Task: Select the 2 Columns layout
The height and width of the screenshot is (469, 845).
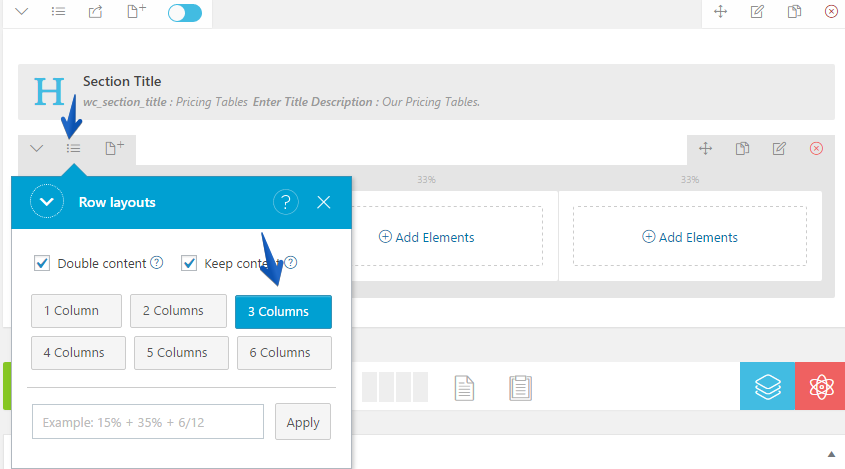Action: tap(178, 311)
